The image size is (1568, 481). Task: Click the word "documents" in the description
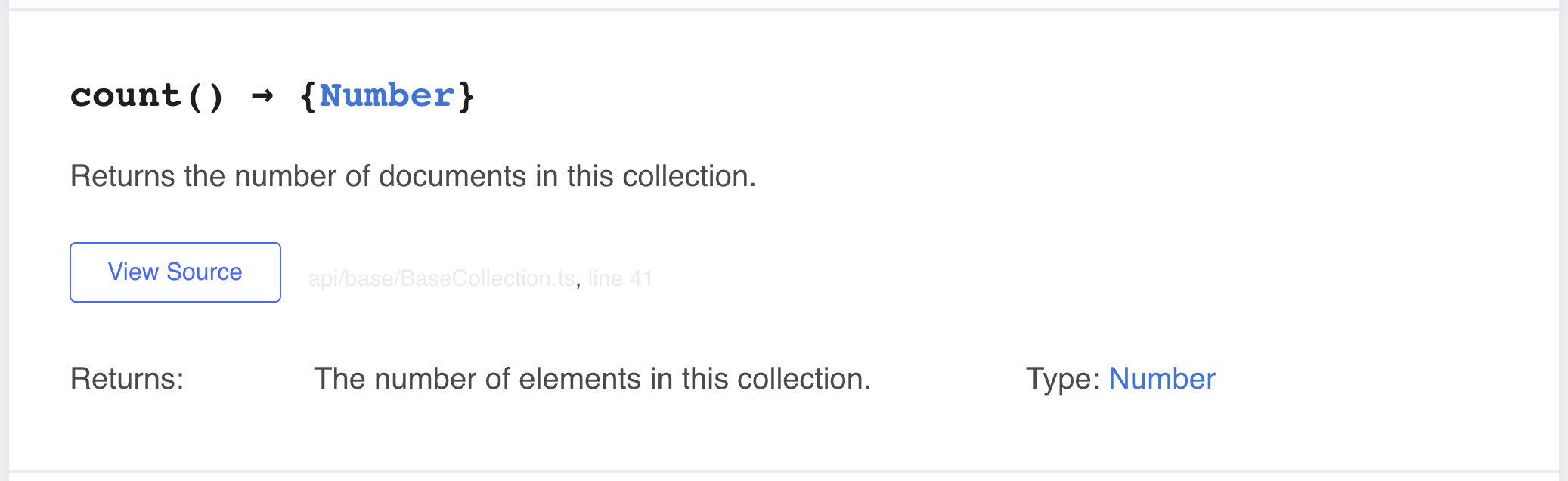coord(452,176)
